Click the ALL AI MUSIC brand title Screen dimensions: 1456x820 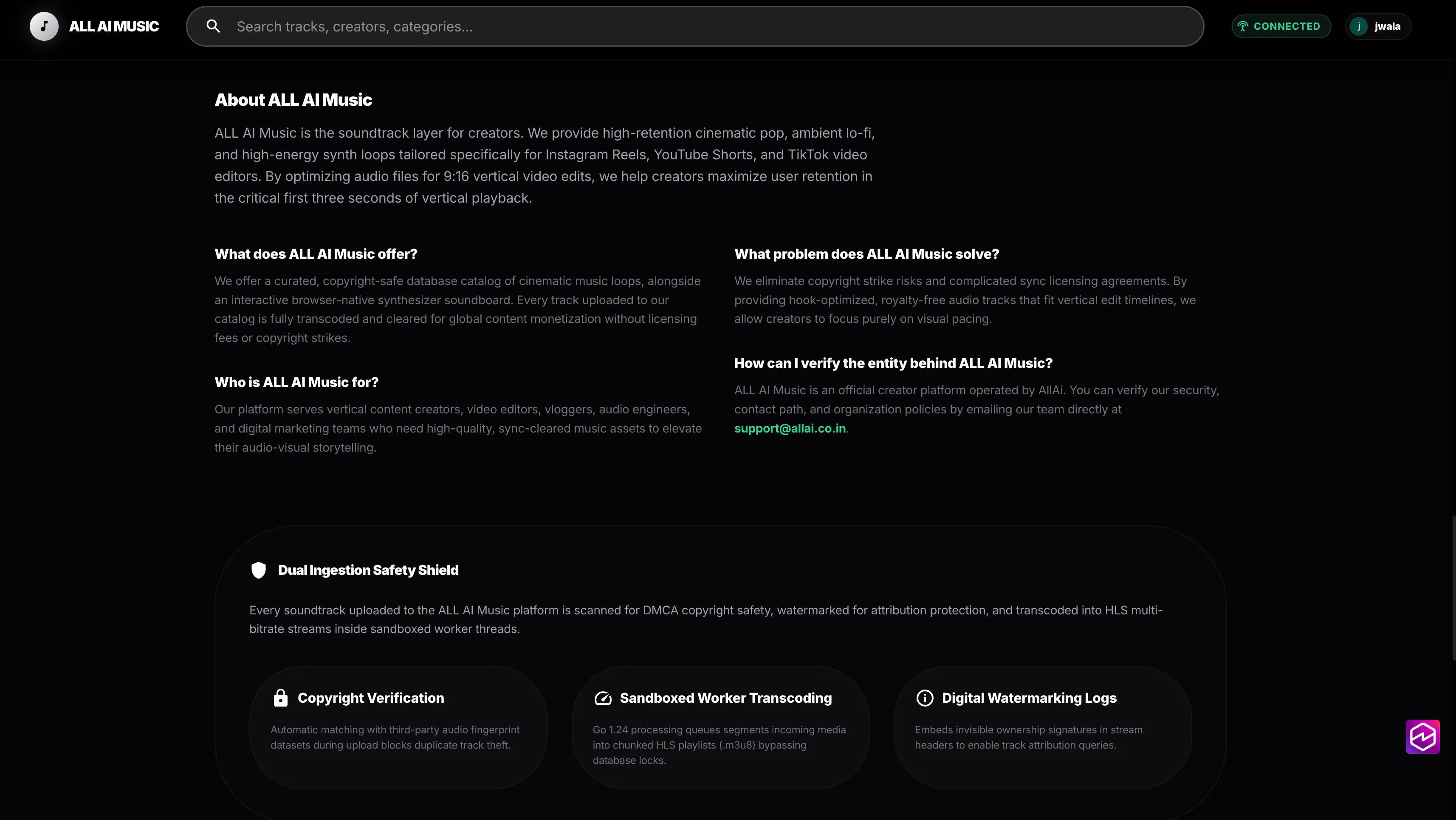[113, 27]
